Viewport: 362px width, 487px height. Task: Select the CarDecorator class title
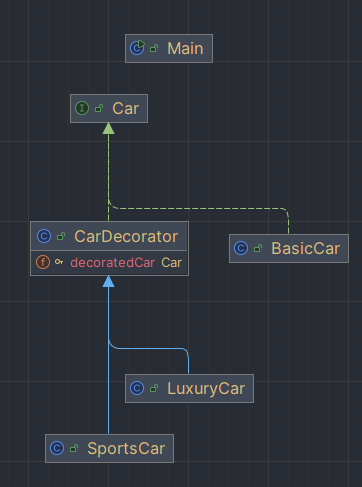(126, 236)
